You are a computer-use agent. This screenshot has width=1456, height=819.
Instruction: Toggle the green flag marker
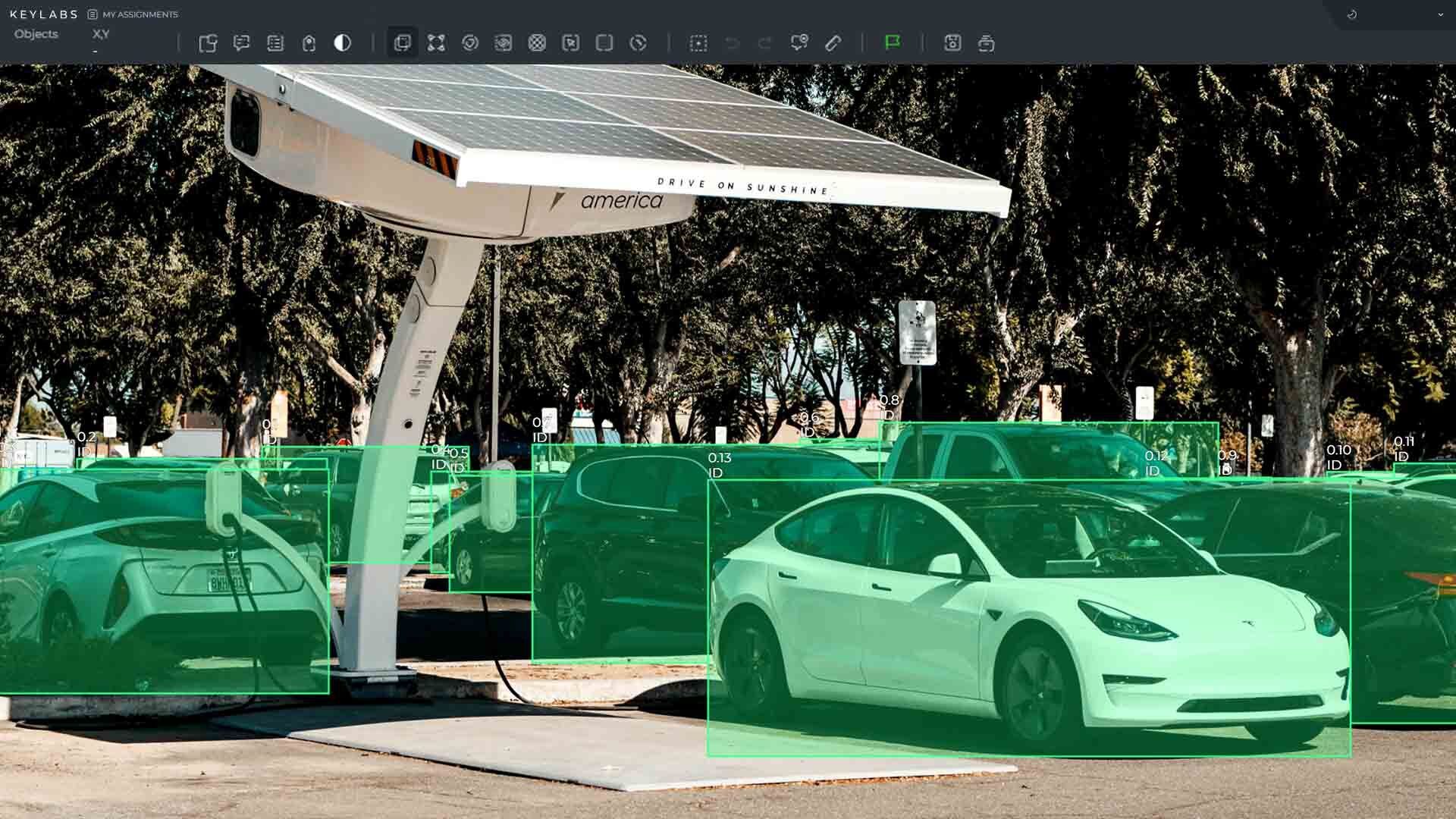(x=893, y=43)
